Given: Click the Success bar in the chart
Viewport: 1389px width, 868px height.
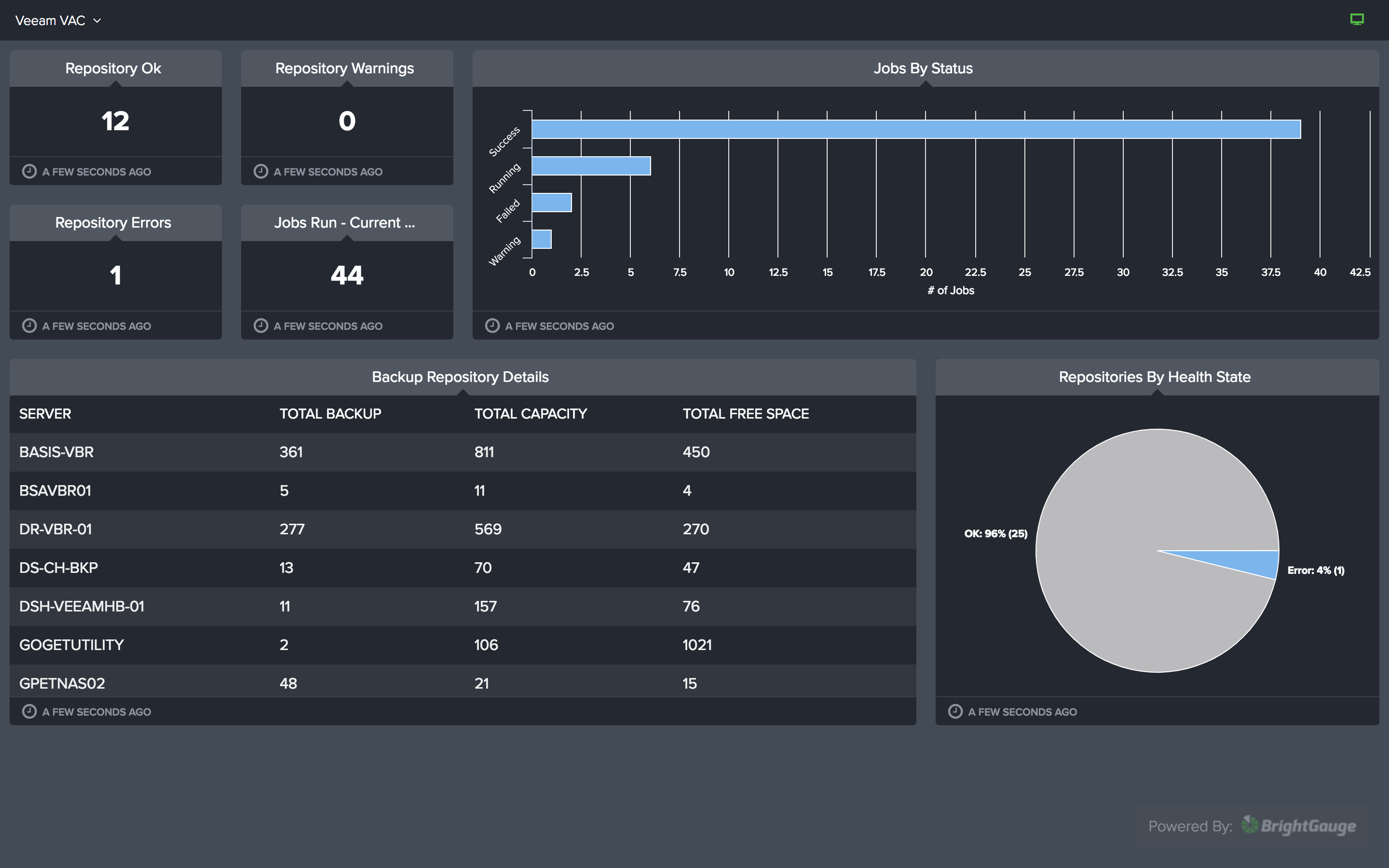Looking at the screenshot, I should point(916,129).
